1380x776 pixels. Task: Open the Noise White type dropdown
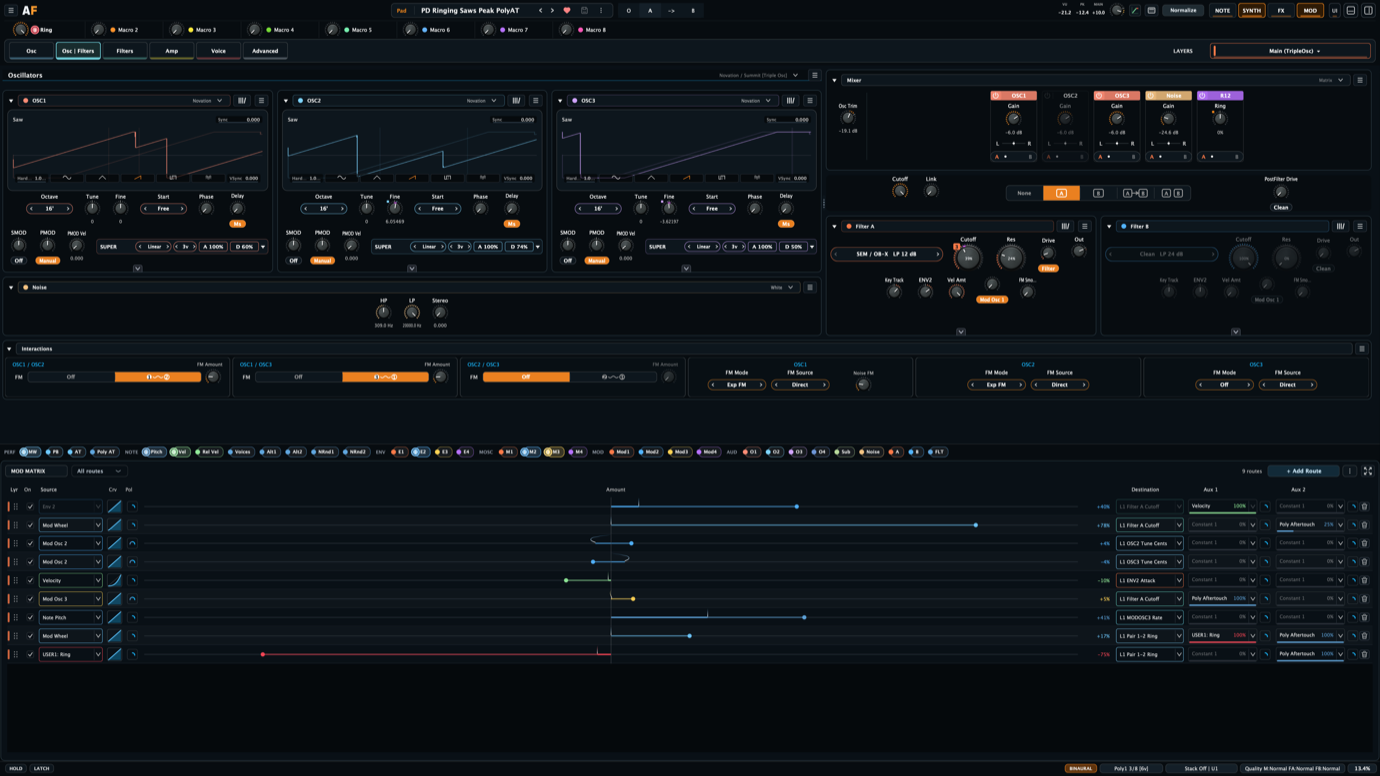click(x=782, y=287)
